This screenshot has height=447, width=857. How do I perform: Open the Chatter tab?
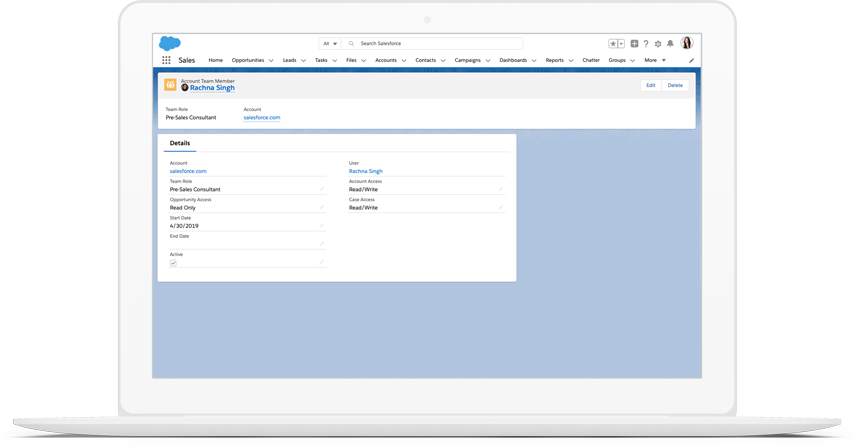tap(591, 60)
